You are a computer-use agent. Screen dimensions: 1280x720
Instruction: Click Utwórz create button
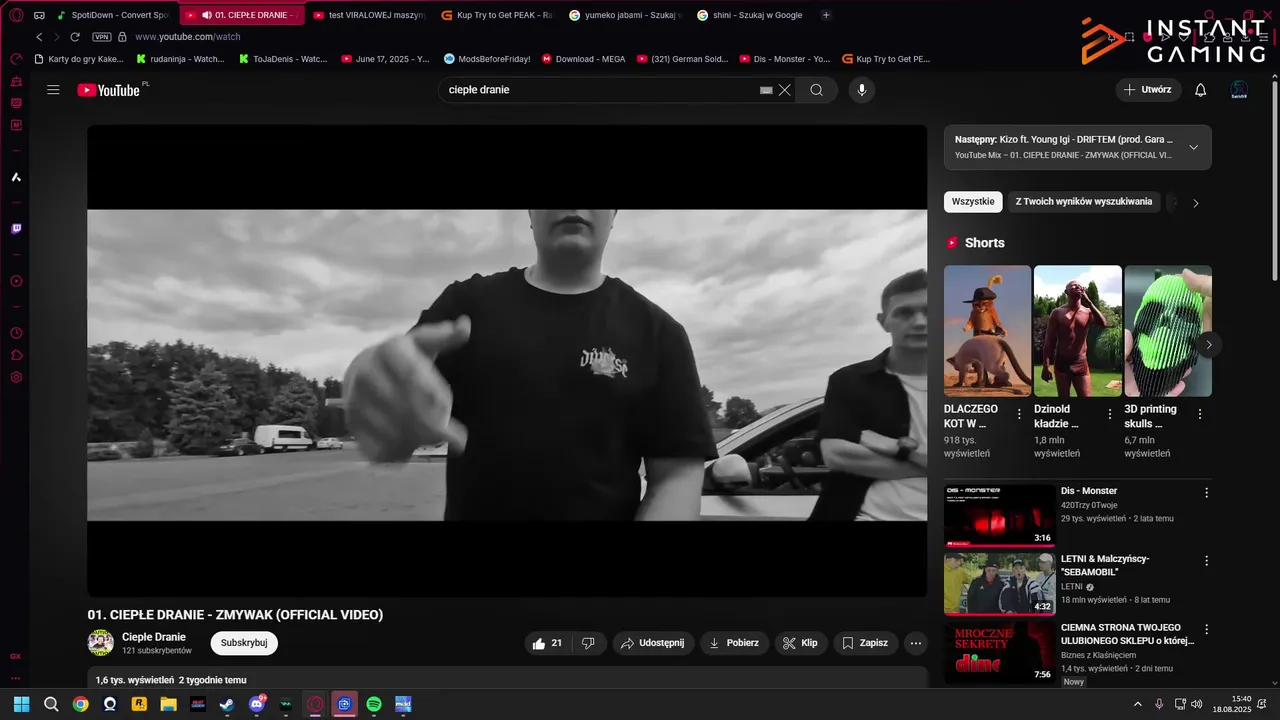pos(1147,90)
